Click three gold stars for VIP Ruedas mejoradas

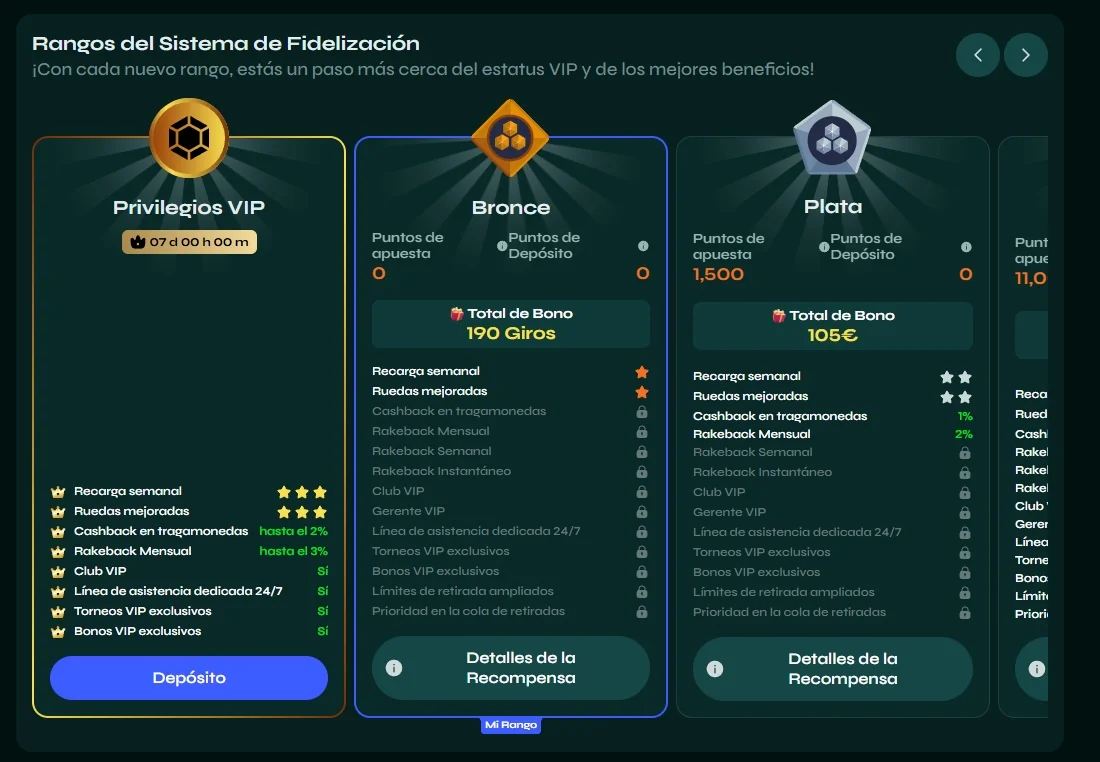point(302,512)
